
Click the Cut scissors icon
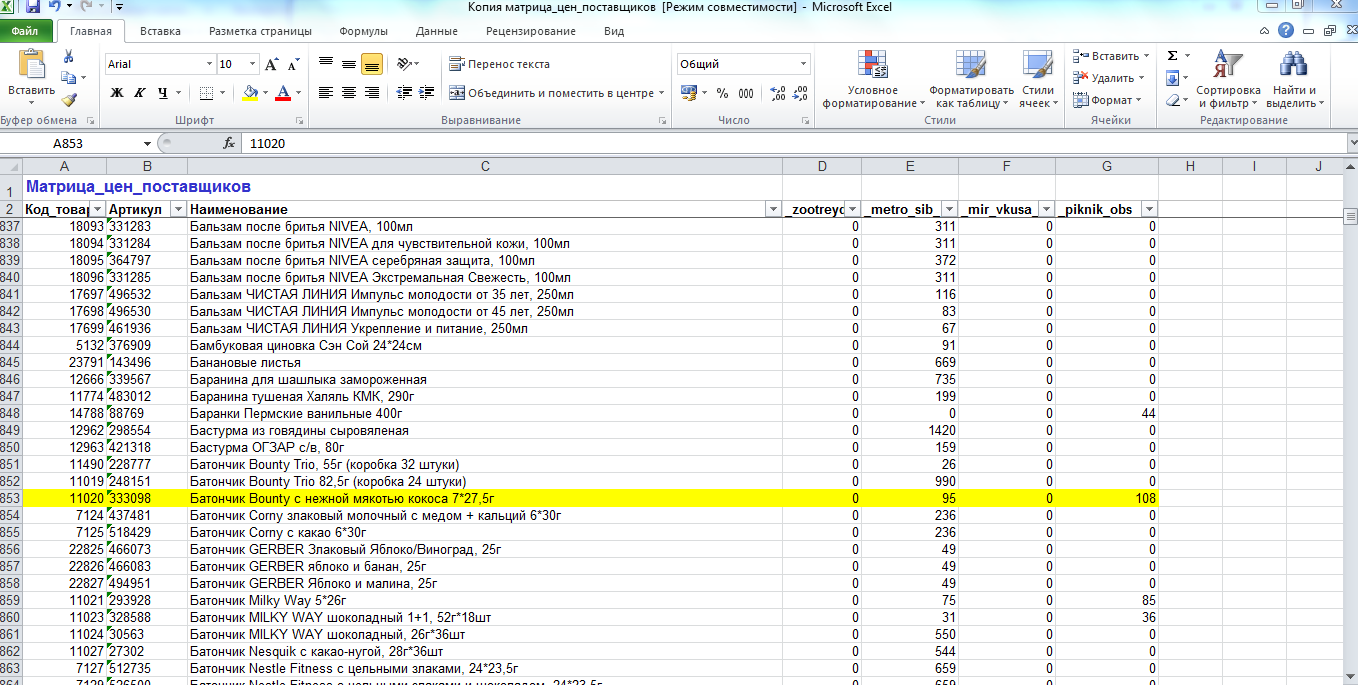pyautogui.click(x=68, y=56)
